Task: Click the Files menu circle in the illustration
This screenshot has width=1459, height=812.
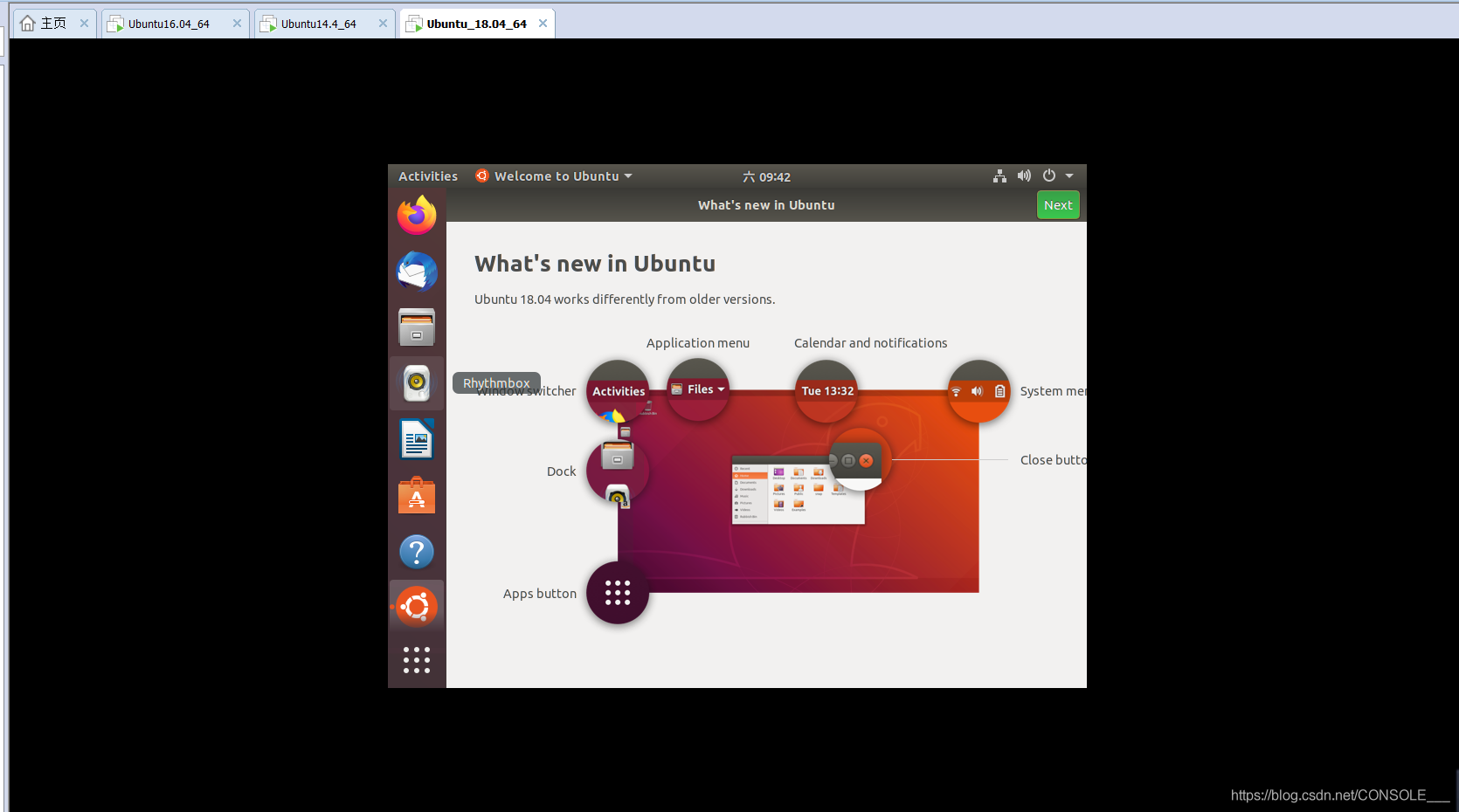Action: [697, 389]
